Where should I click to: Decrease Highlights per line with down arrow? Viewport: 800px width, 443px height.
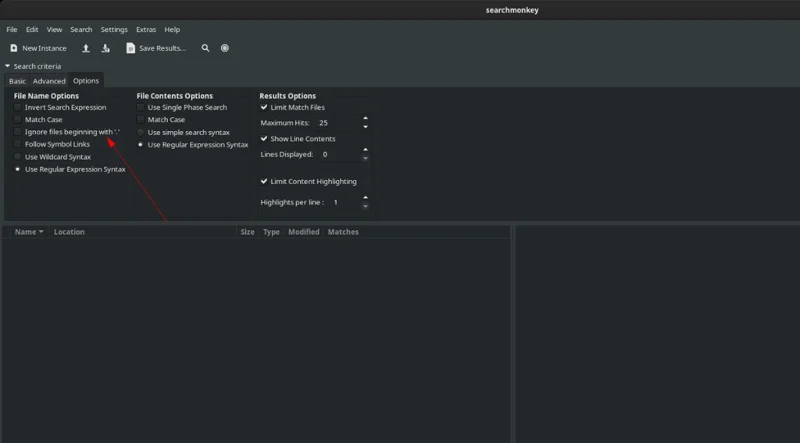(365, 206)
